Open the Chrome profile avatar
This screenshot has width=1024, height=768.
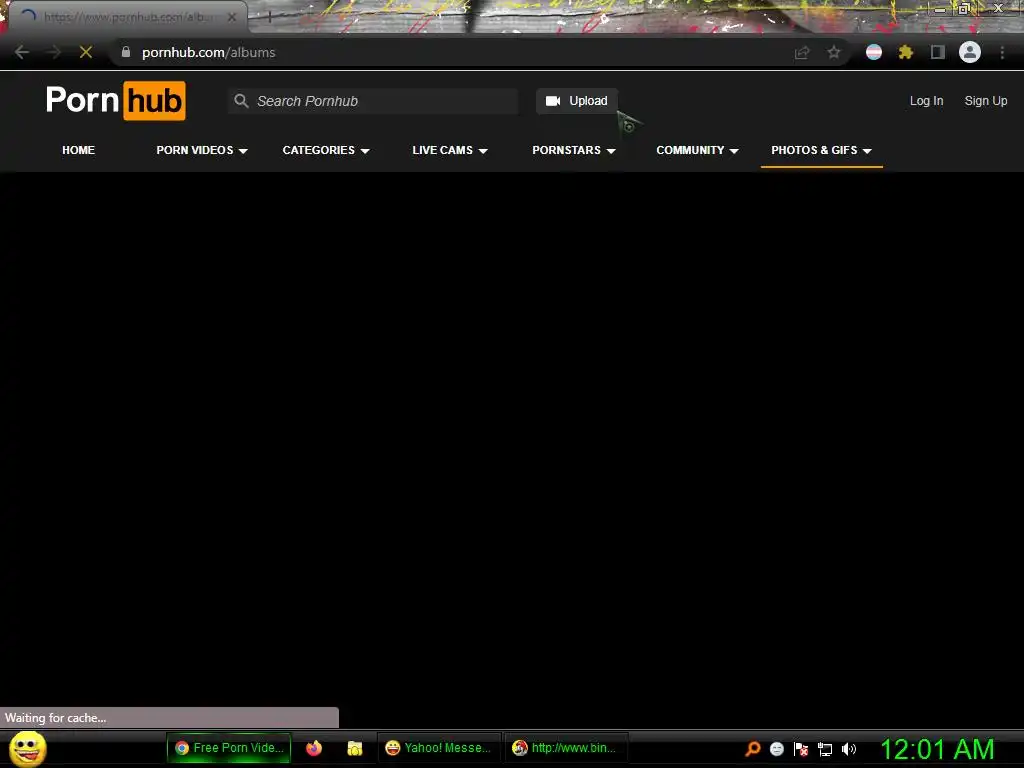(970, 52)
